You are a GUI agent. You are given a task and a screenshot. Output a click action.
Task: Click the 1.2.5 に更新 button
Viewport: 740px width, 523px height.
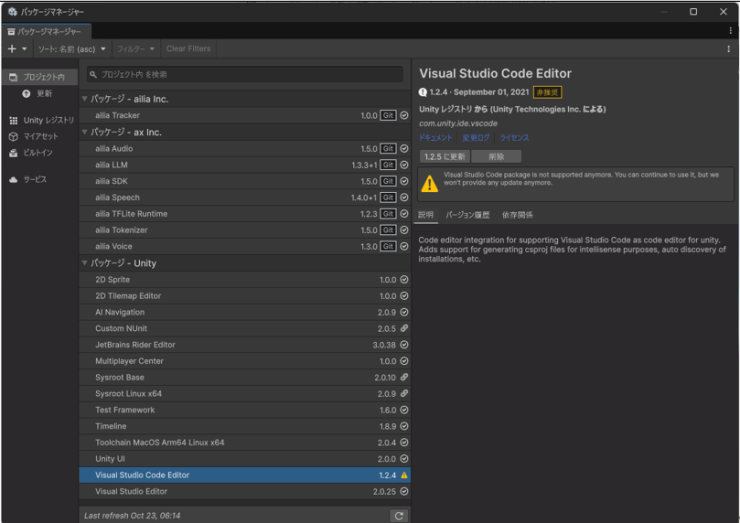click(x=444, y=157)
